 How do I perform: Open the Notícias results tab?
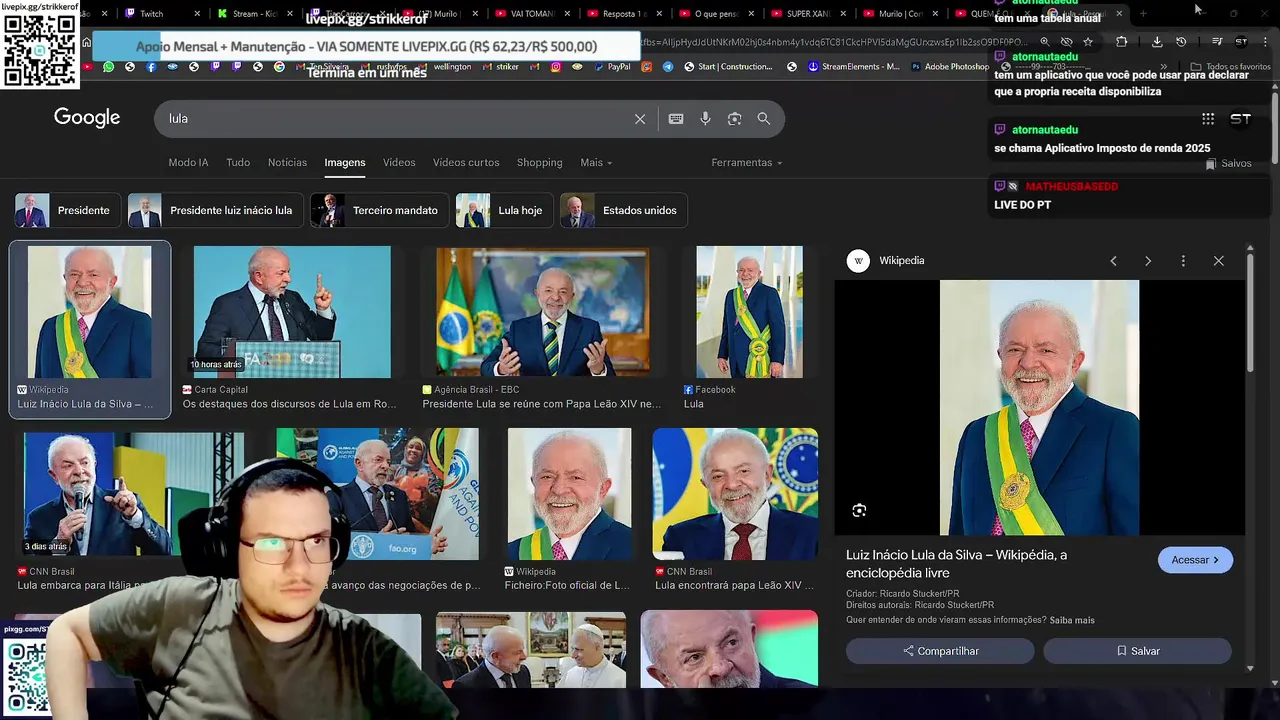point(287,163)
